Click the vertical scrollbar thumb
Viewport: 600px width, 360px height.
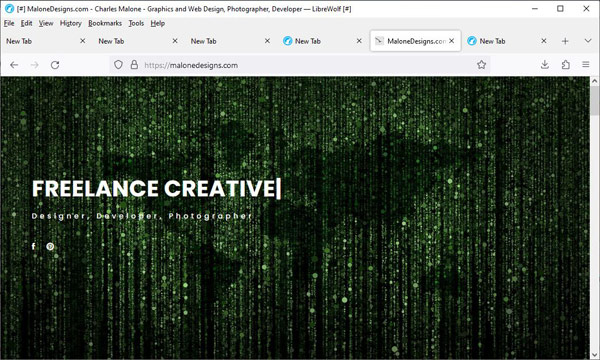[594, 101]
